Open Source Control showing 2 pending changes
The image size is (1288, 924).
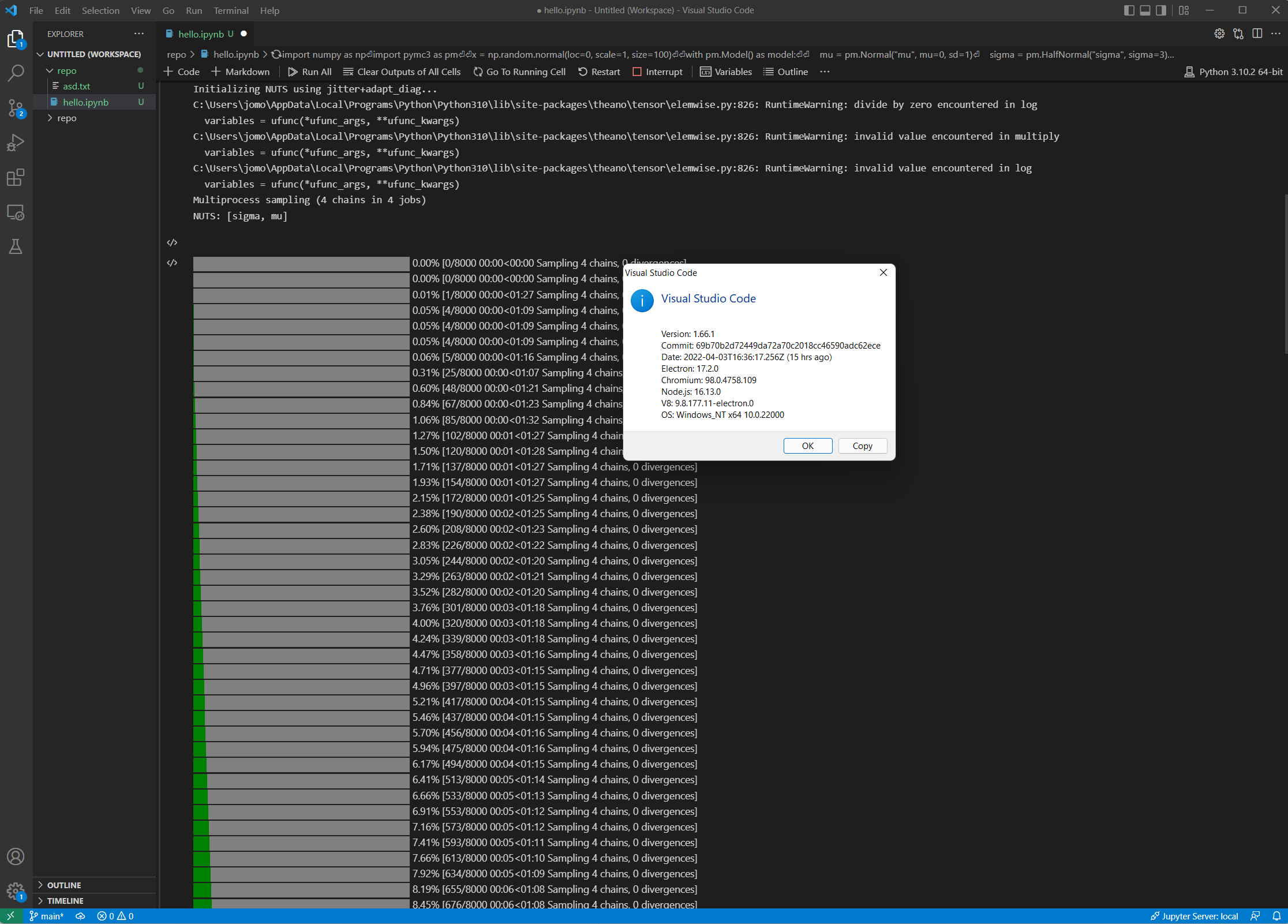click(16, 109)
